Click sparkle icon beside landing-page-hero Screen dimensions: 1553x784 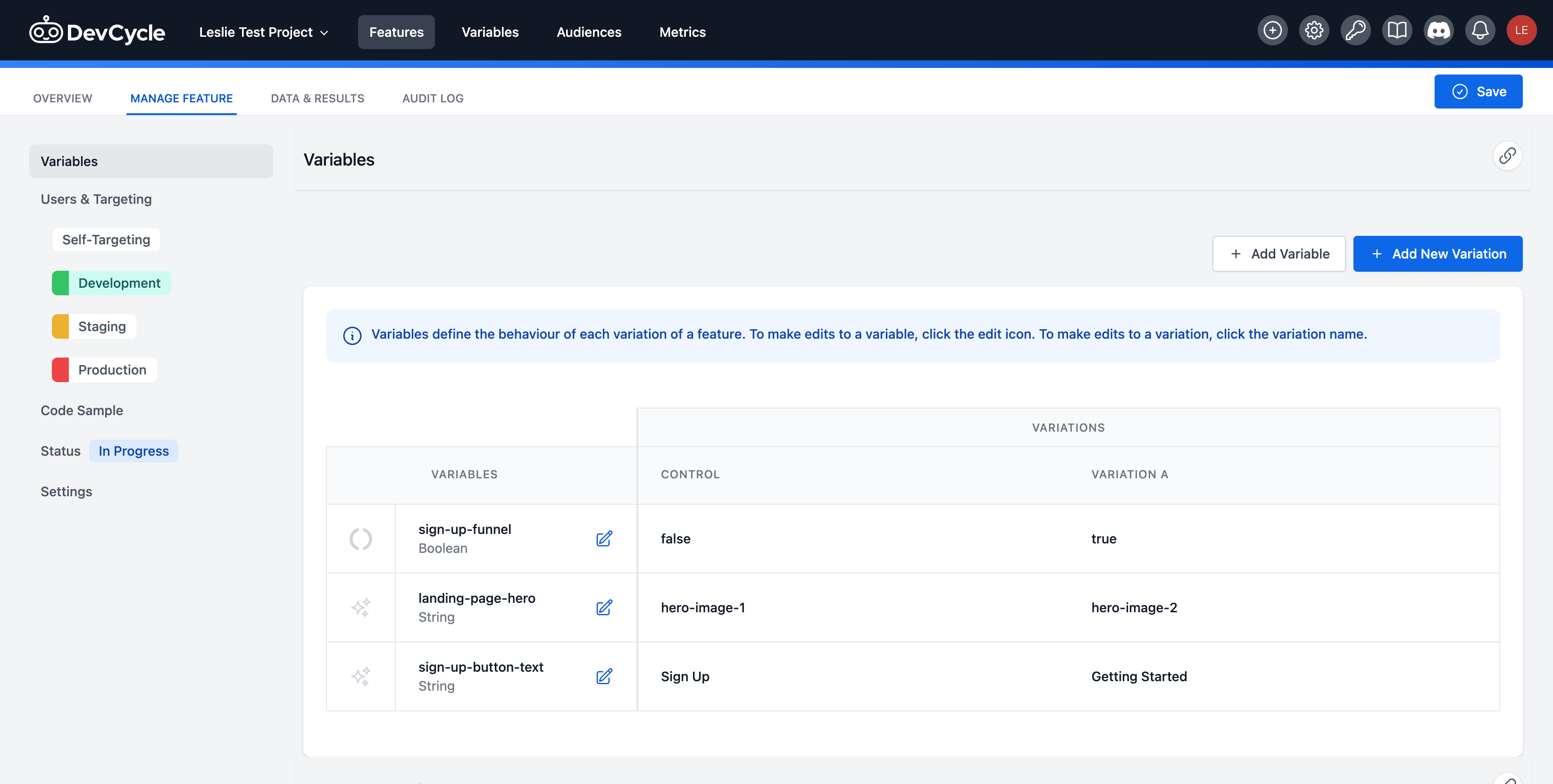click(x=360, y=608)
